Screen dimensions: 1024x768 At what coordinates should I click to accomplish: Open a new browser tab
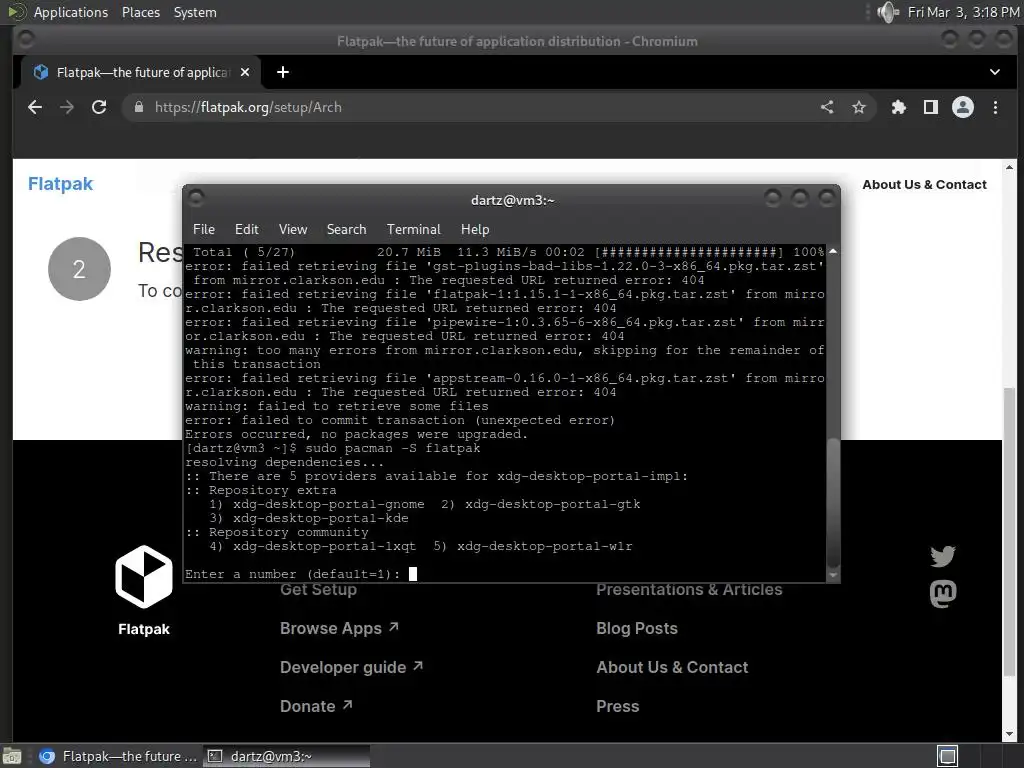pyautogui.click(x=283, y=72)
